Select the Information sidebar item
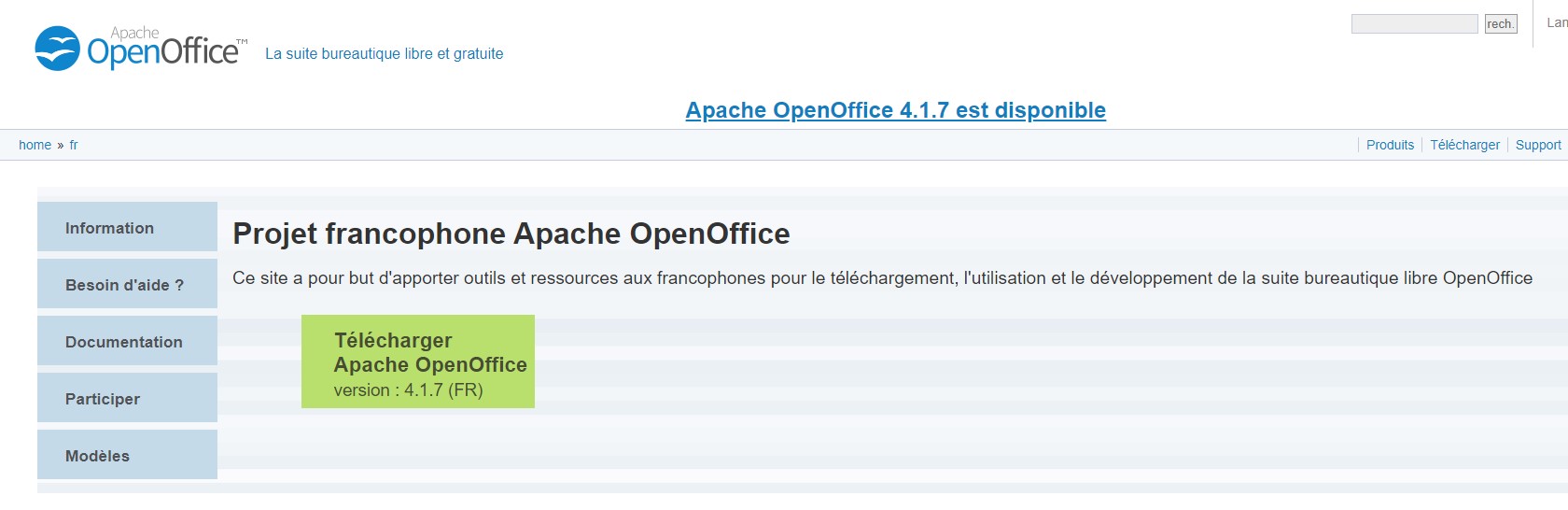Screen dimensions: 1568x510 (x=127, y=227)
